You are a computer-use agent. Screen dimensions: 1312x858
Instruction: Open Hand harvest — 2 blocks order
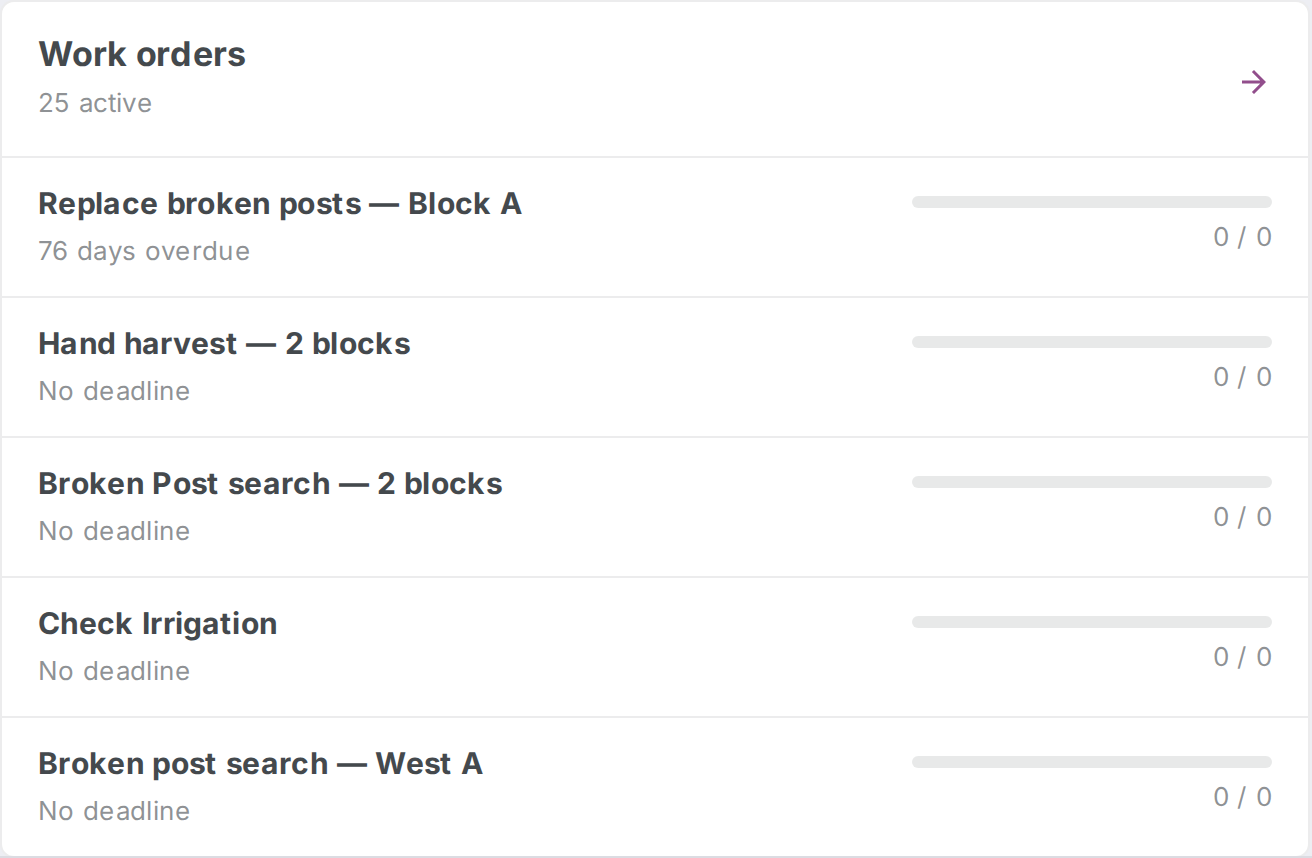pyautogui.click(x=656, y=367)
